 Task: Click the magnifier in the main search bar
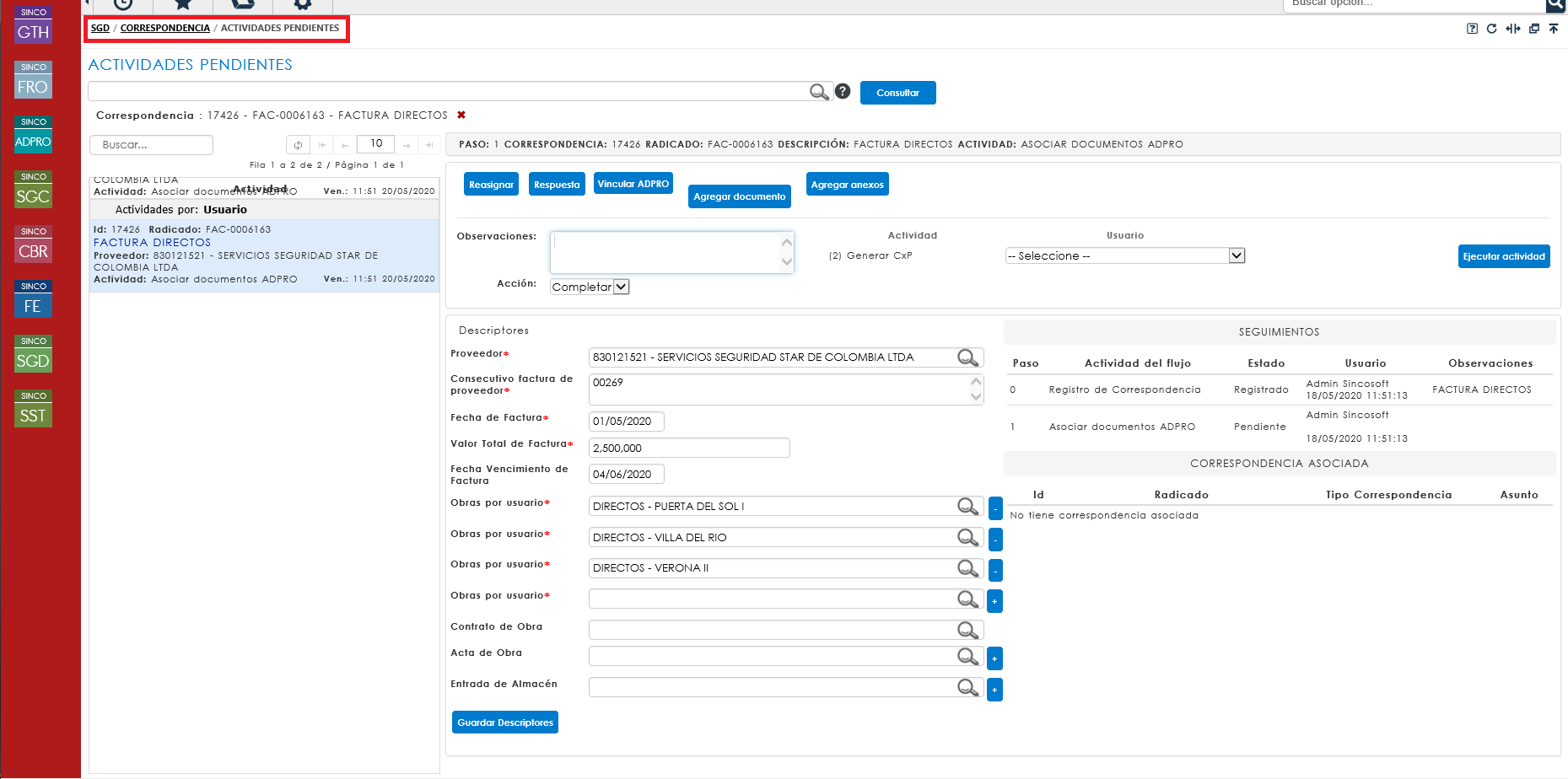(x=819, y=92)
